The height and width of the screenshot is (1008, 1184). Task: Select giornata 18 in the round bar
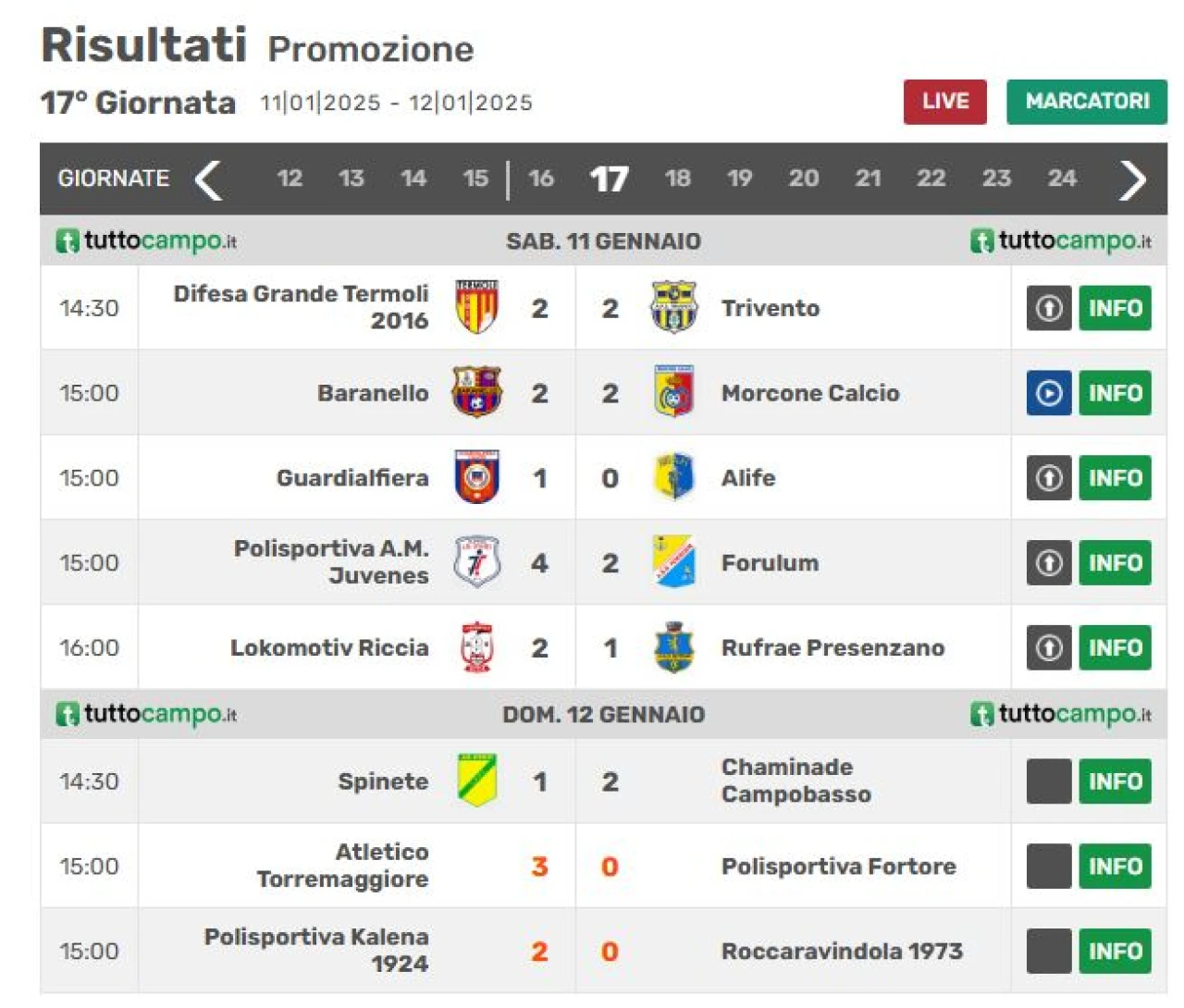pyautogui.click(x=678, y=178)
